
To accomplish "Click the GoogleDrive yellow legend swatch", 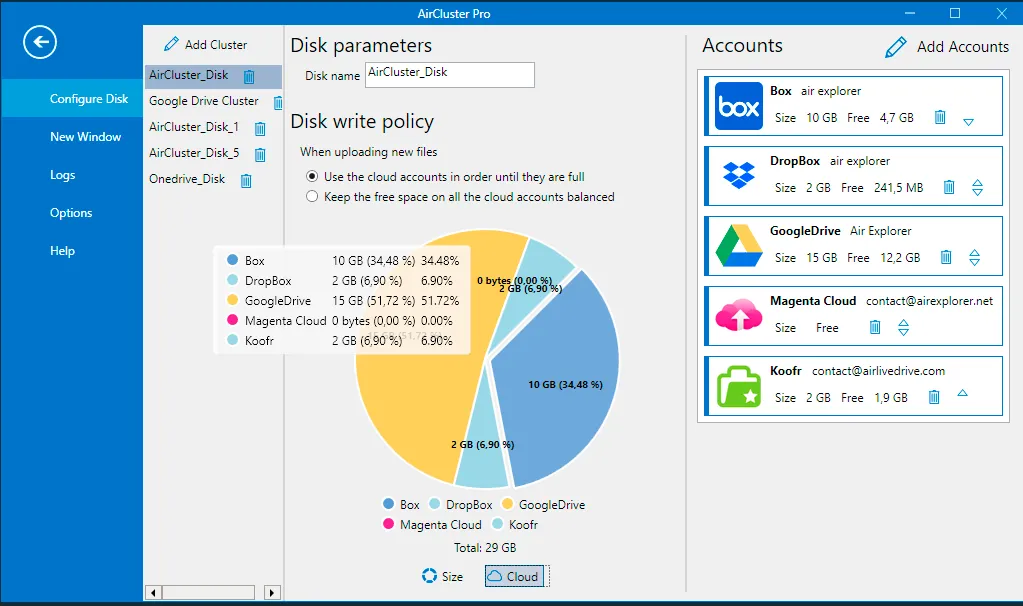I will pyautogui.click(x=508, y=504).
